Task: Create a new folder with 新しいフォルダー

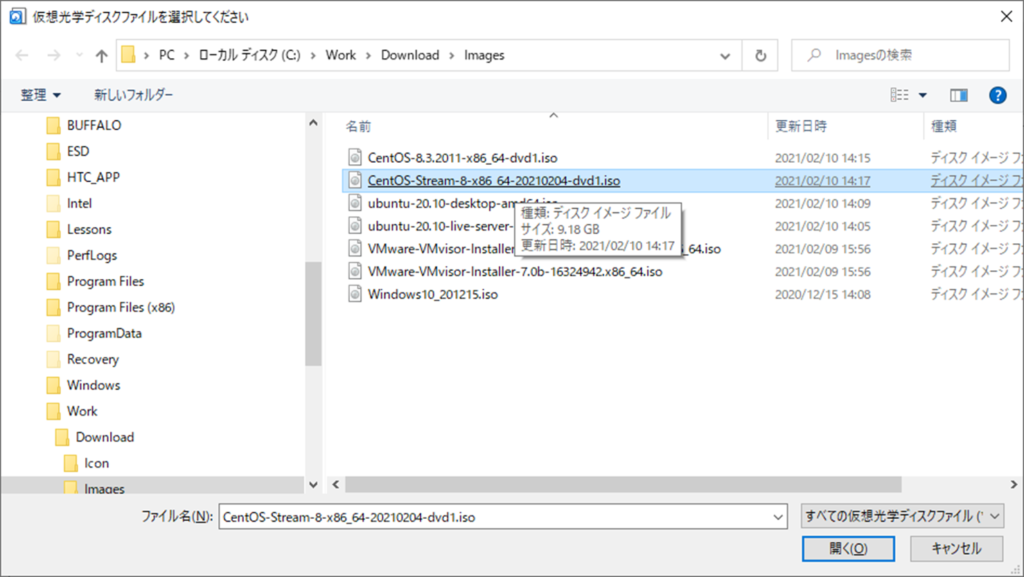Action: click(133, 95)
